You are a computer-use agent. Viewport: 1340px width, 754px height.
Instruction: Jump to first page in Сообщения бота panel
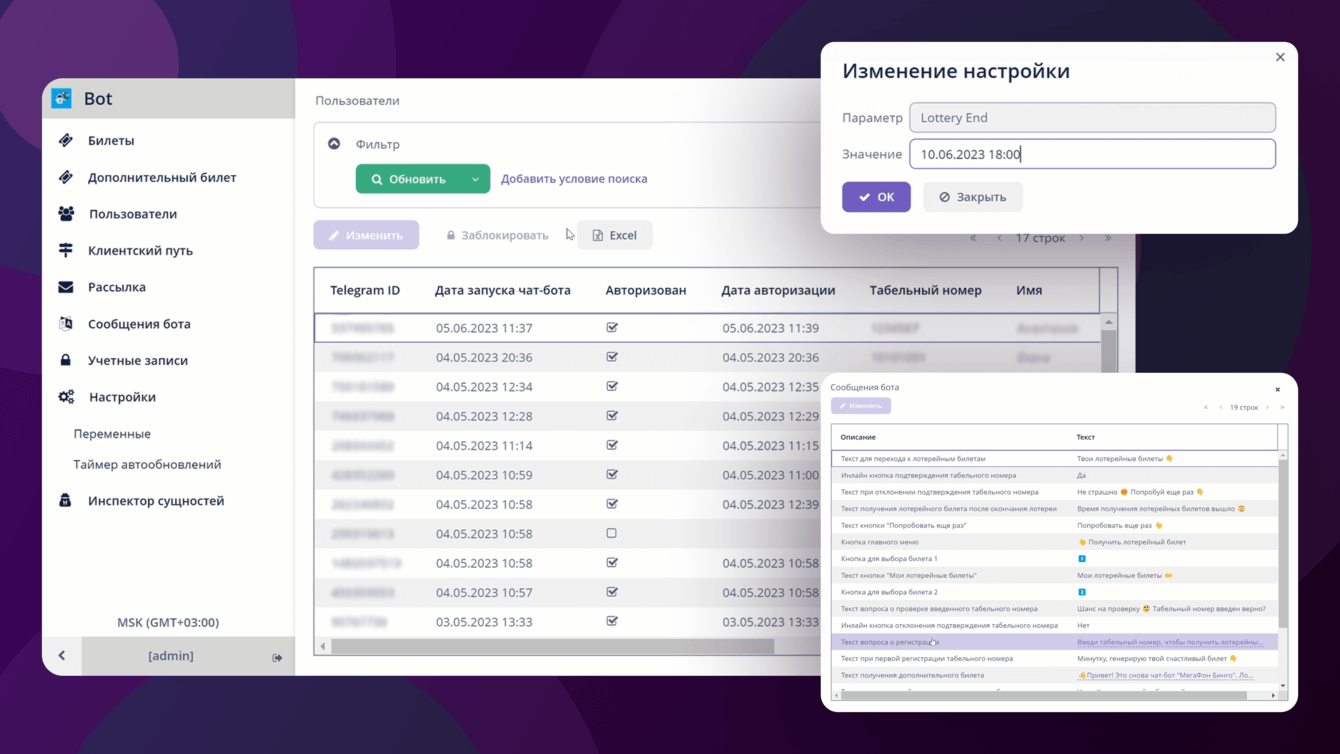point(1206,407)
